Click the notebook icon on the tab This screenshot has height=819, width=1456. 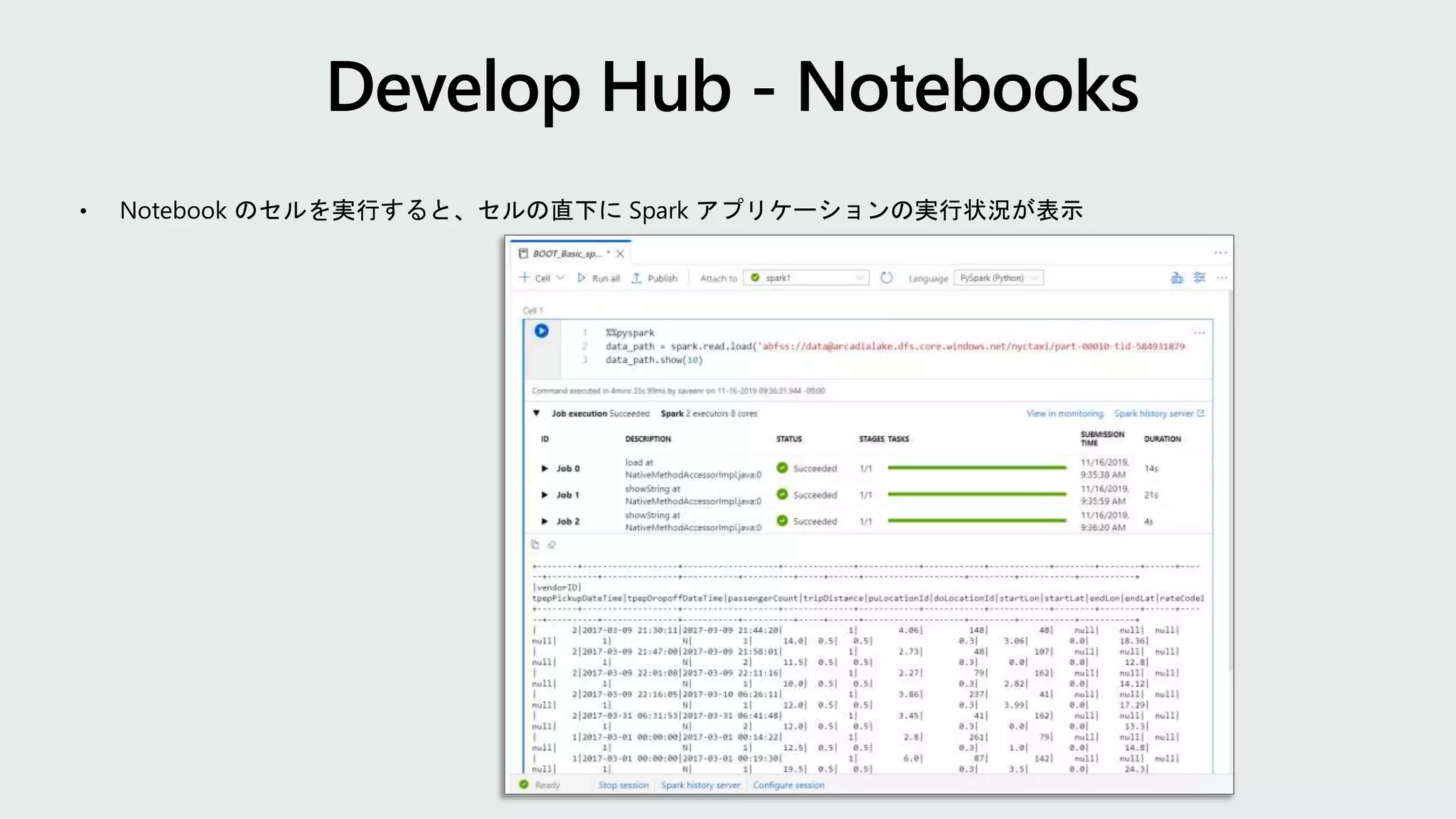pyautogui.click(x=523, y=254)
